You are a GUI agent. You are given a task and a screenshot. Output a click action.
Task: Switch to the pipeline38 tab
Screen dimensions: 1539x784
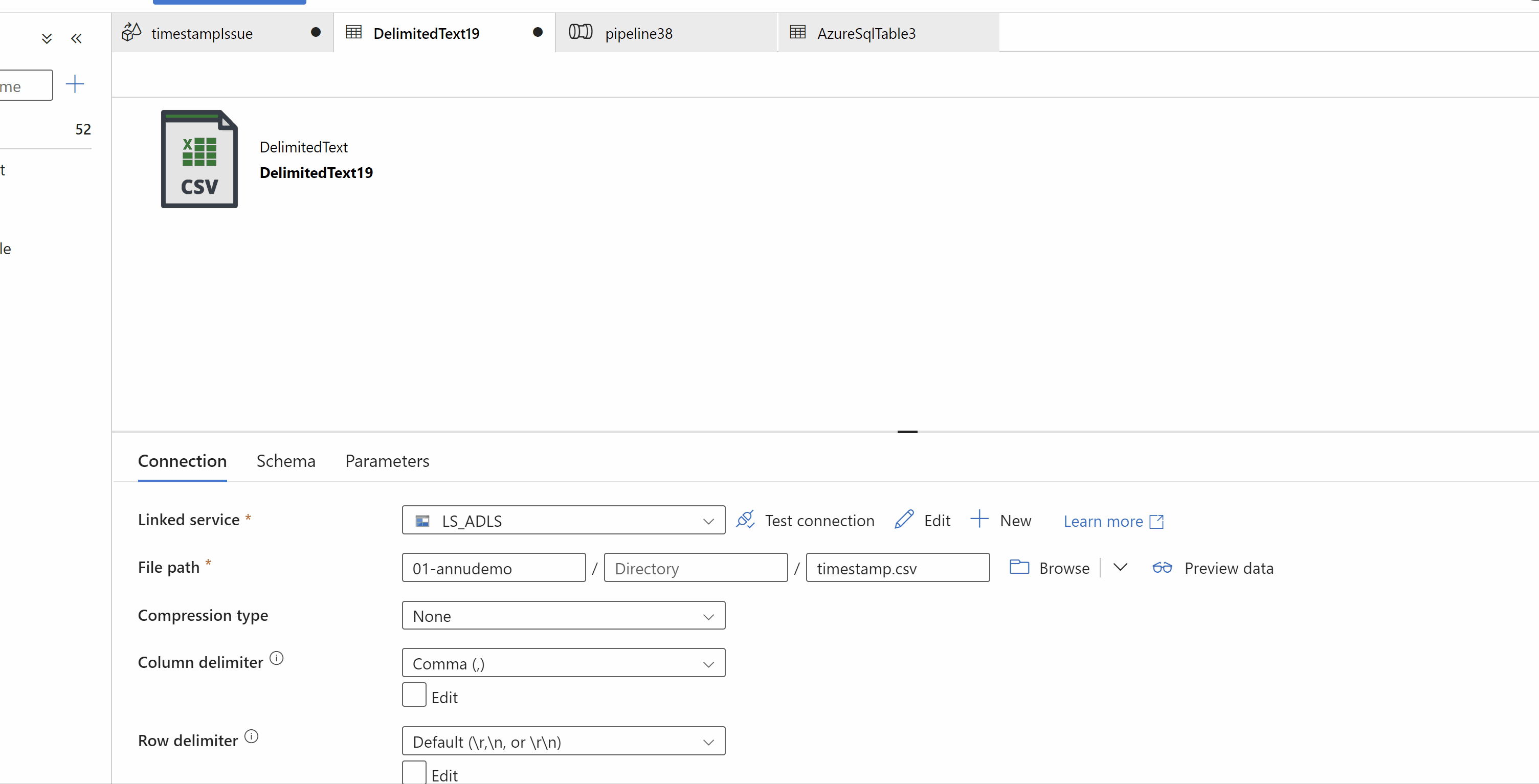pyautogui.click(x=639, y=33)
